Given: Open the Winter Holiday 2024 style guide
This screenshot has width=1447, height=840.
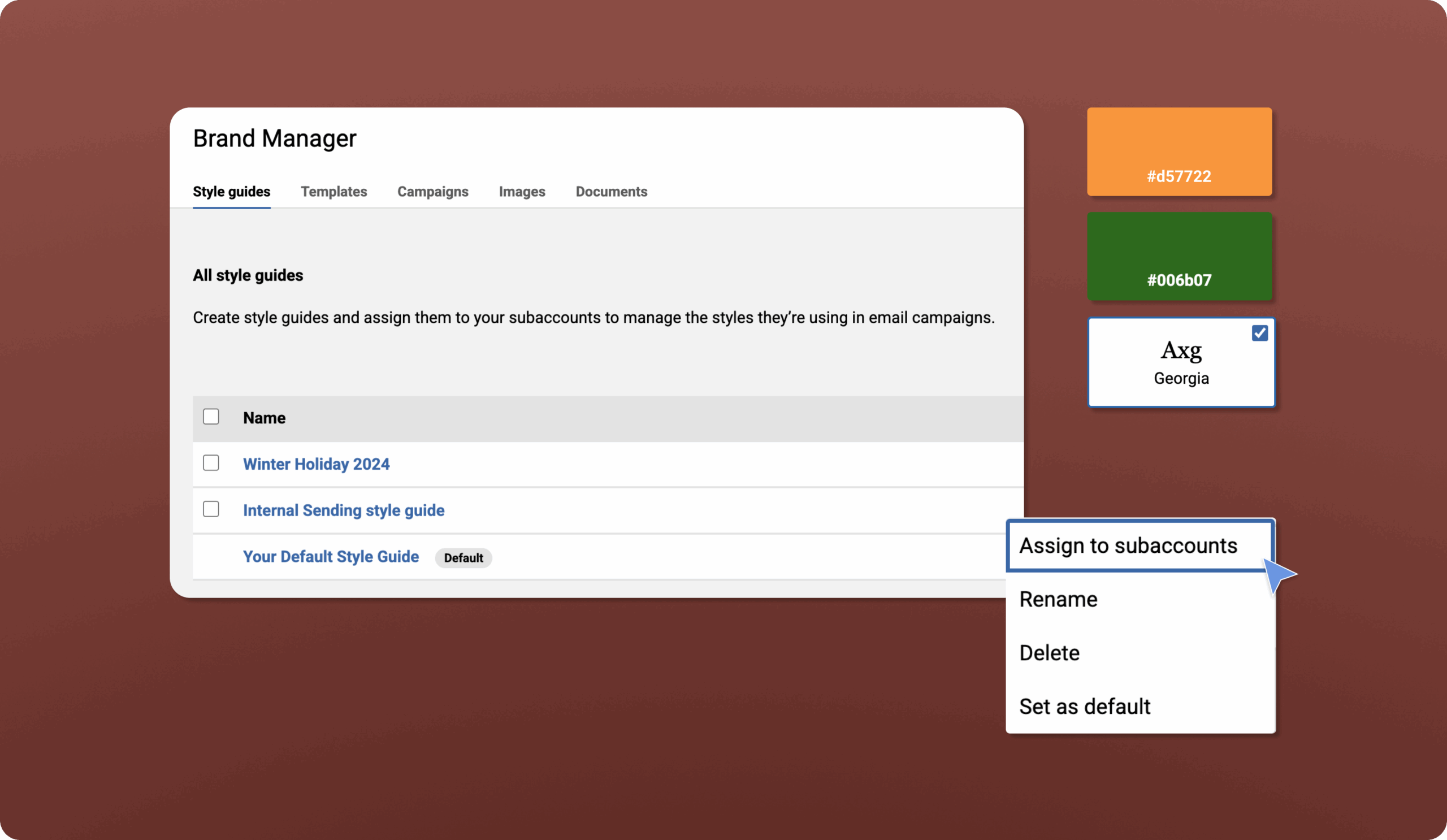Looking at the screenshot, I should (x=316, y=464).
